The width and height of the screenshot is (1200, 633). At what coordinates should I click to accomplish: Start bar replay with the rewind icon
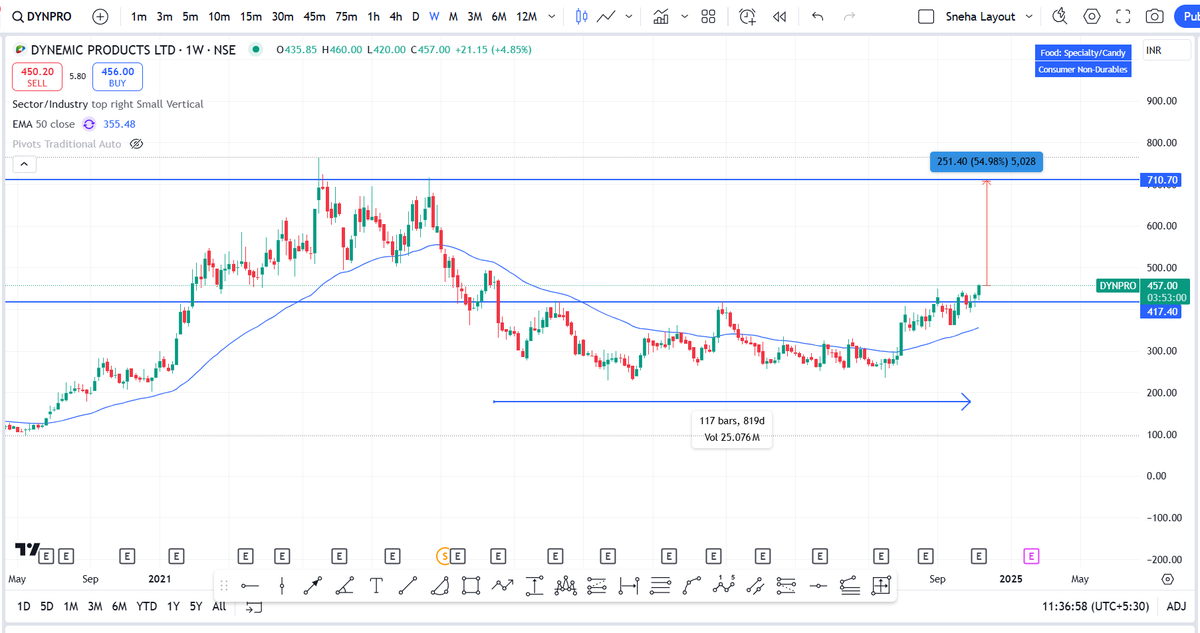click(780, 17)
